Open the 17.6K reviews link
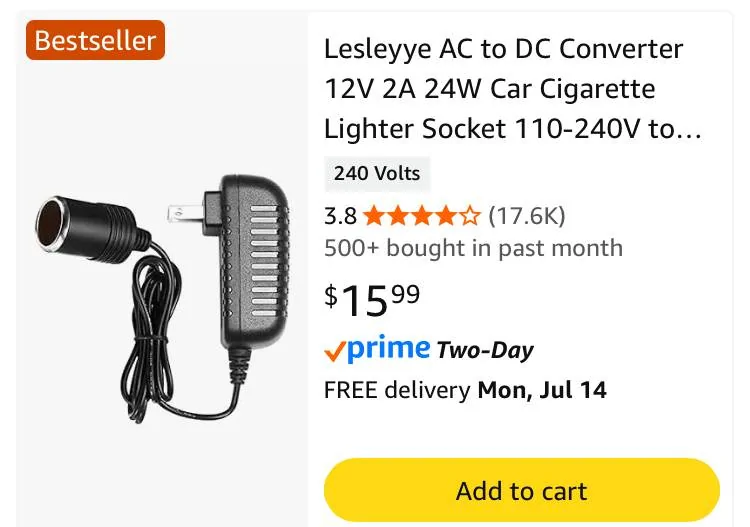The width and height of the screenshot is (750, 527). pyautogui.click(x=526, y=215)
